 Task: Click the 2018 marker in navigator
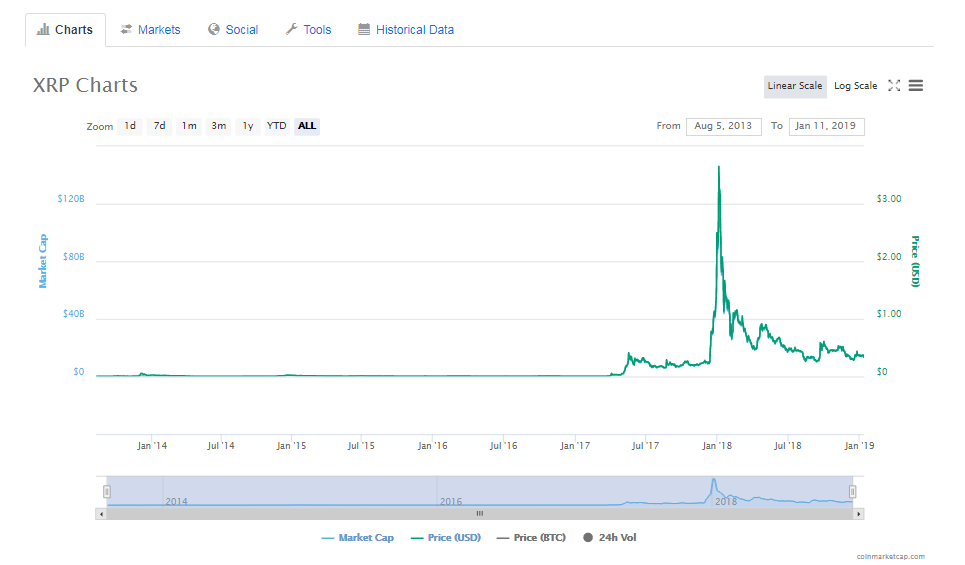(x=726, y=502)
